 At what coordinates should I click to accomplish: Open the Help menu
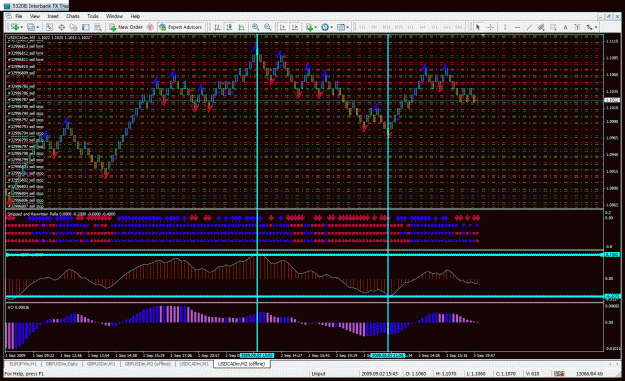tap(135, 16)
